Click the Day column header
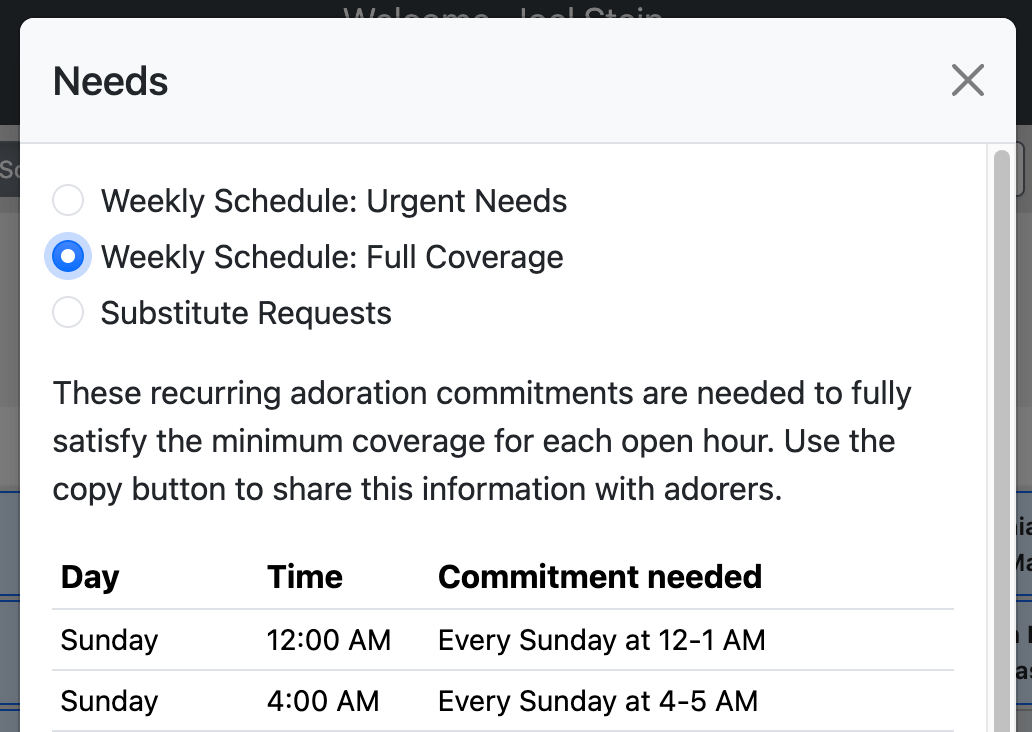This screenshot has width=1032, height=732. [x=90, y=577]
